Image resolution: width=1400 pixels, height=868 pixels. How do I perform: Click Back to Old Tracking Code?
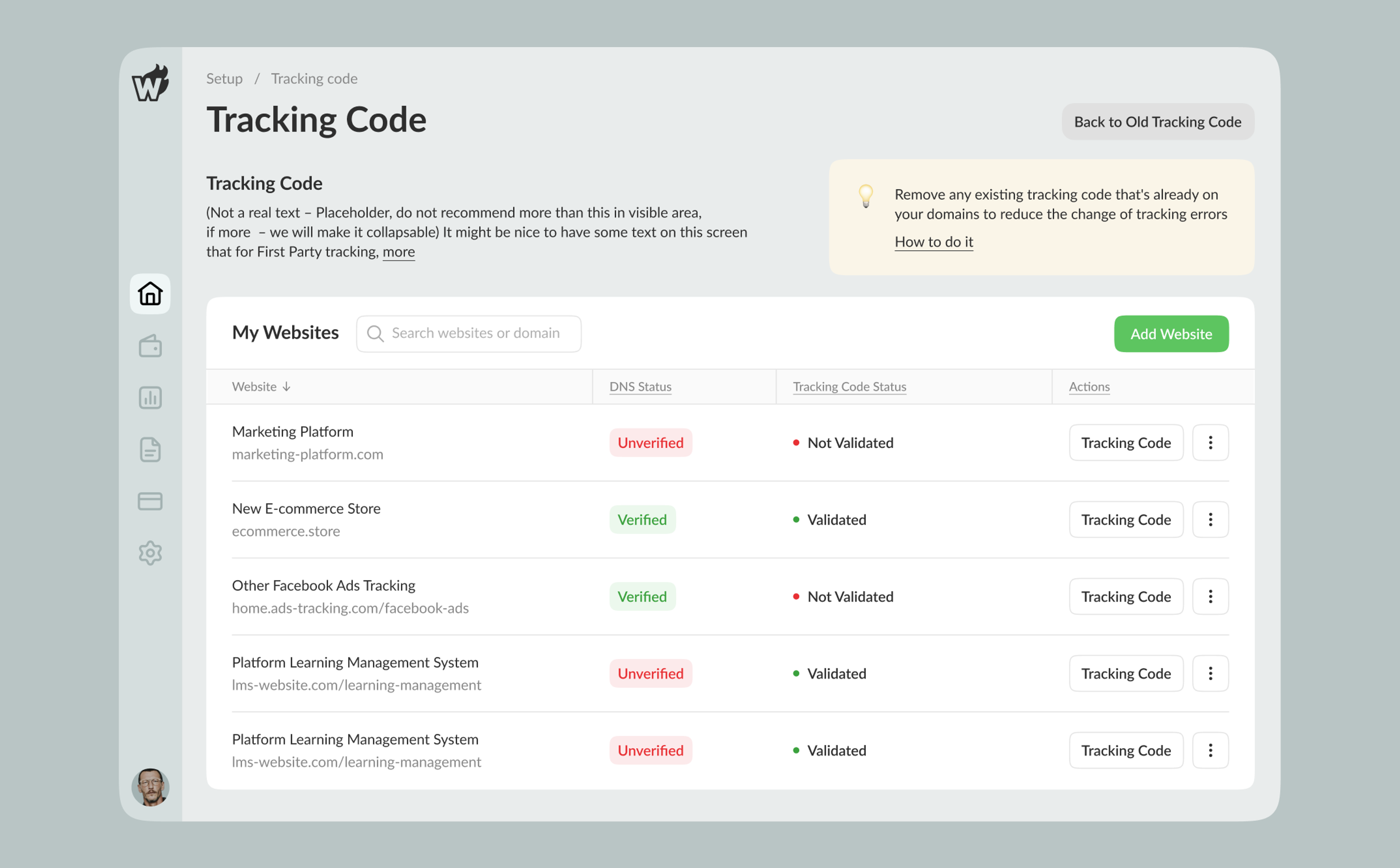point(1158,122)
